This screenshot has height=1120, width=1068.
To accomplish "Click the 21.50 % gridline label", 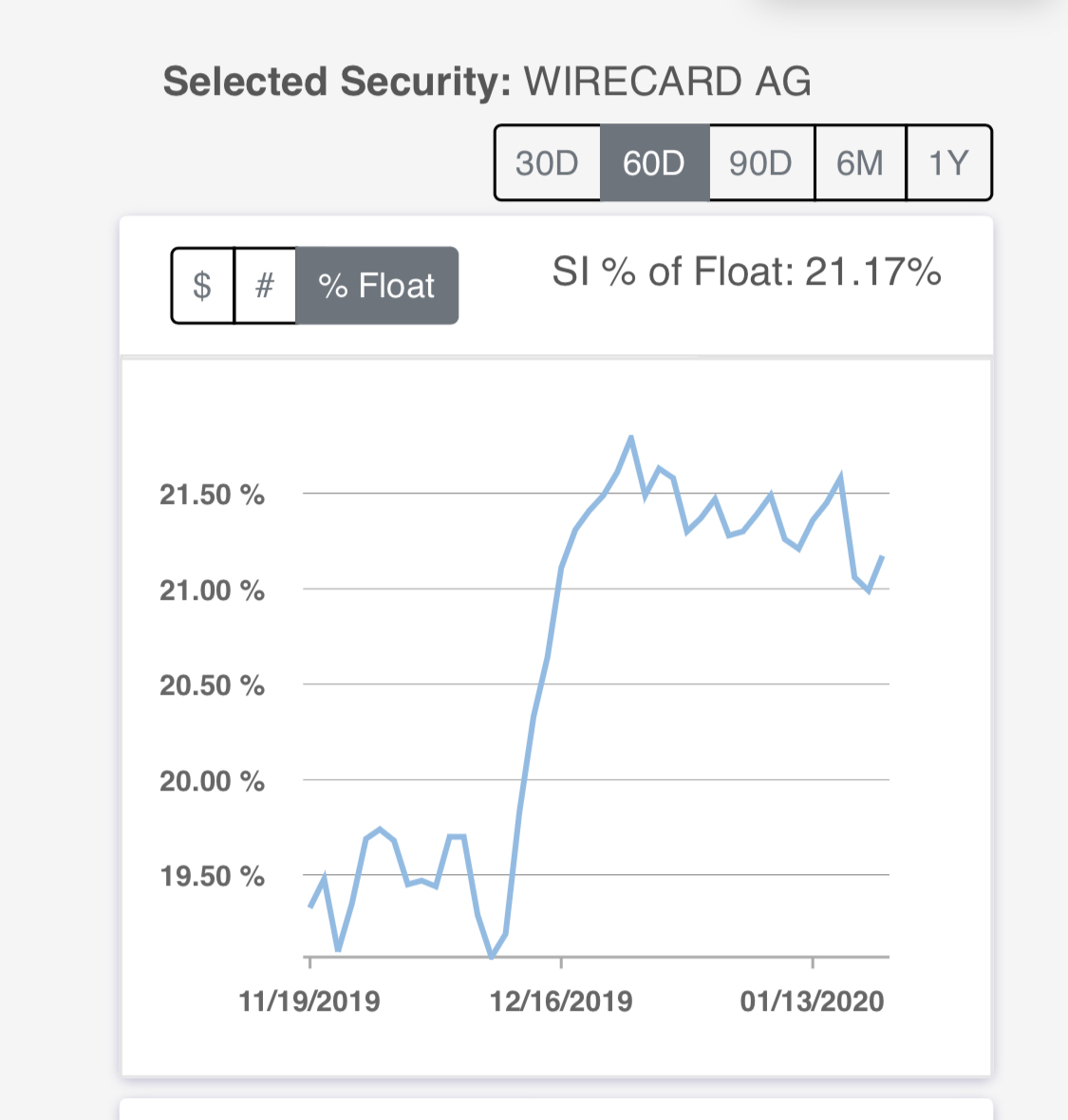I will 211,494.
